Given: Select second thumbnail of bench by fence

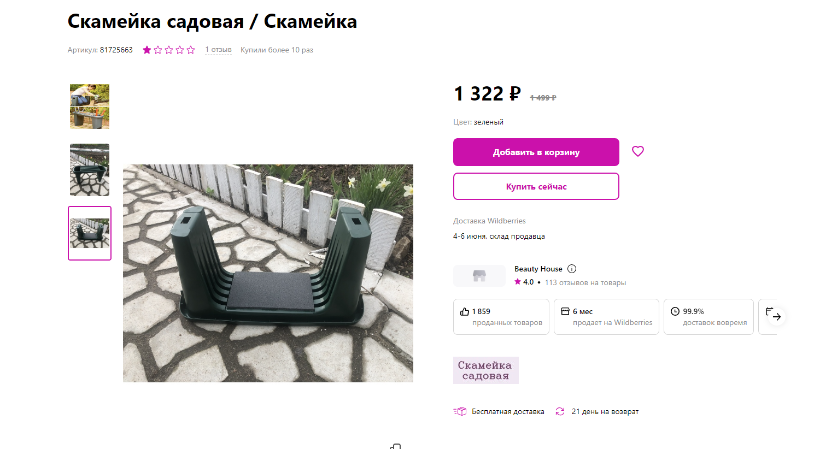Looking at the screenshot, I should pos(89,170).
